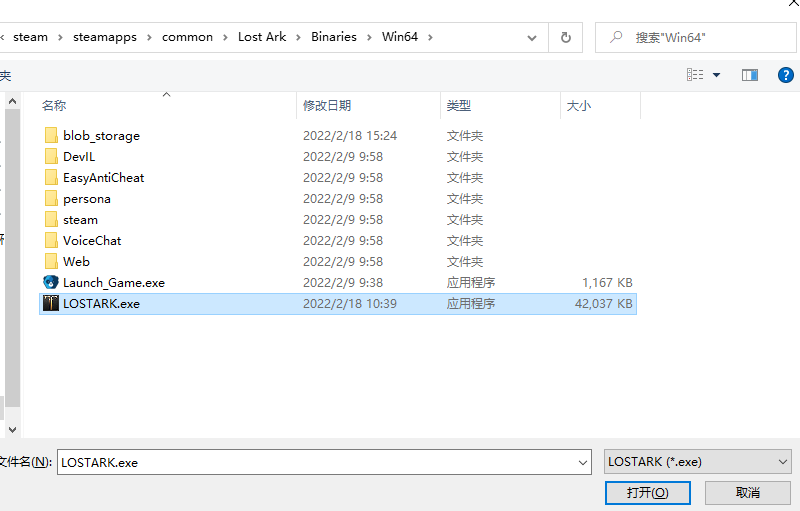Open the view options dropdown arrow
Screen dimensions: 800x511
pos(717,75)
